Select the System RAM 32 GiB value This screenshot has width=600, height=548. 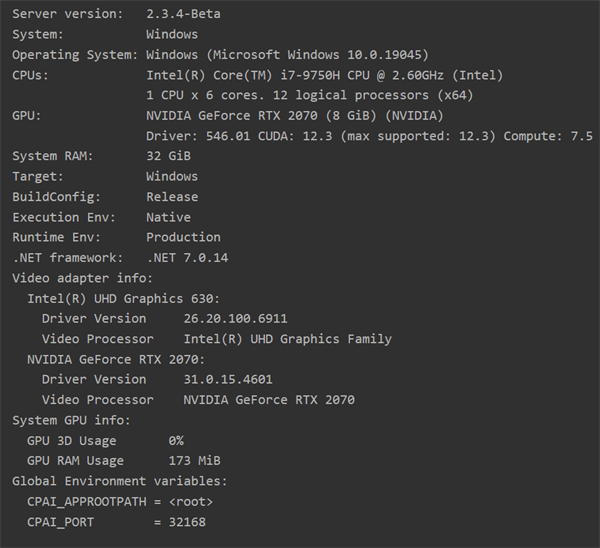(168, 156)
